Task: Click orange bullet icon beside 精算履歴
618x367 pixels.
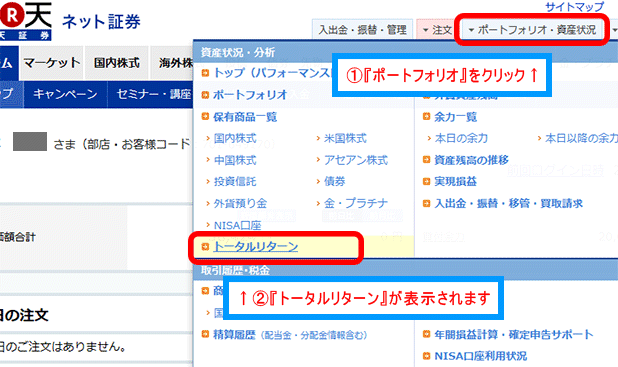Action: point(205,334)
